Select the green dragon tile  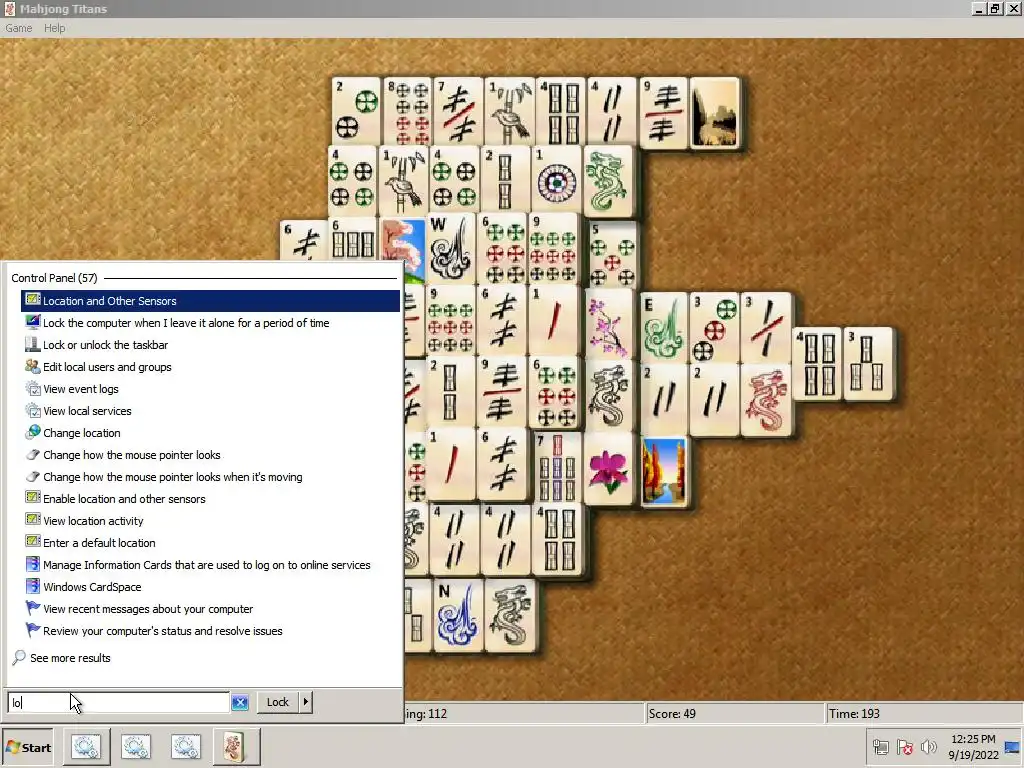pyautogui.click(x=607, y=181)
